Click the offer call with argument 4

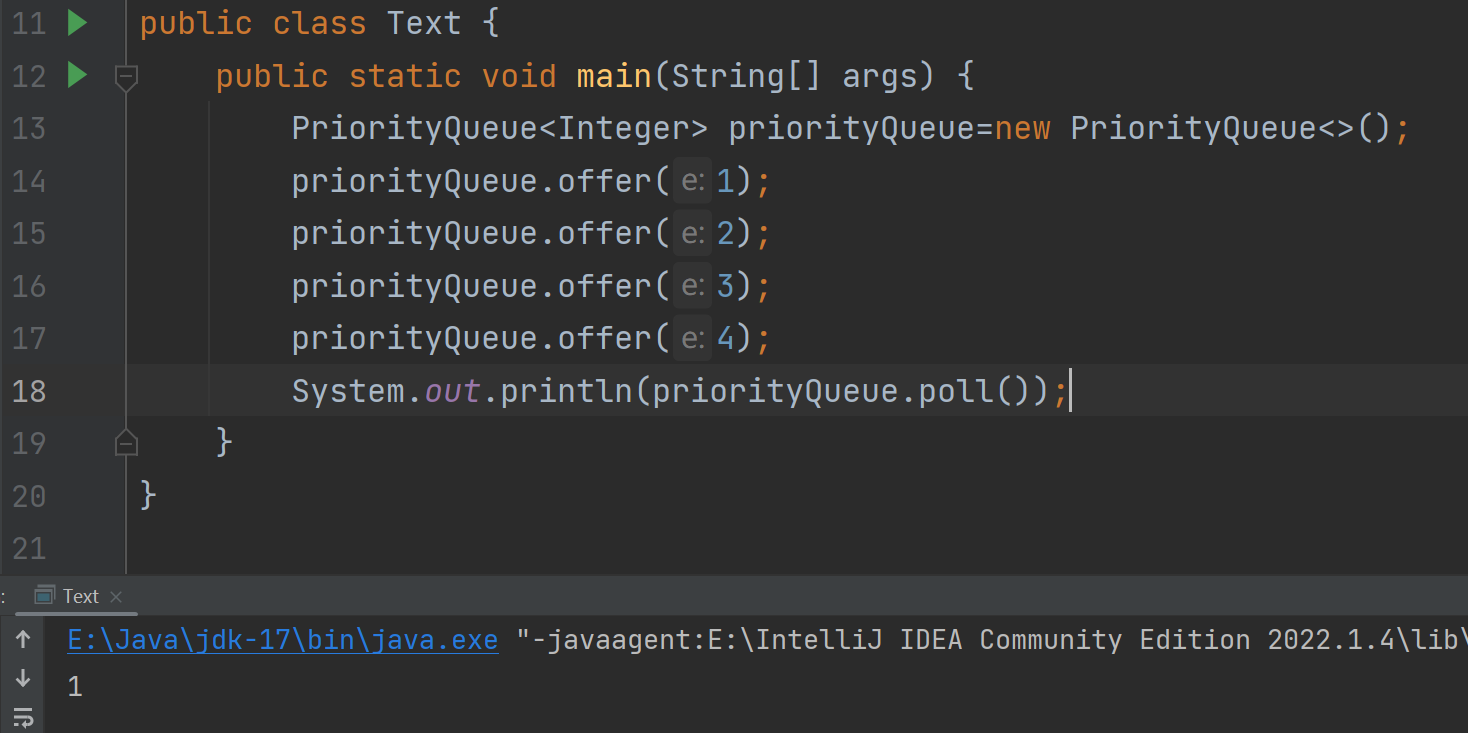click(x=604, y=338)
